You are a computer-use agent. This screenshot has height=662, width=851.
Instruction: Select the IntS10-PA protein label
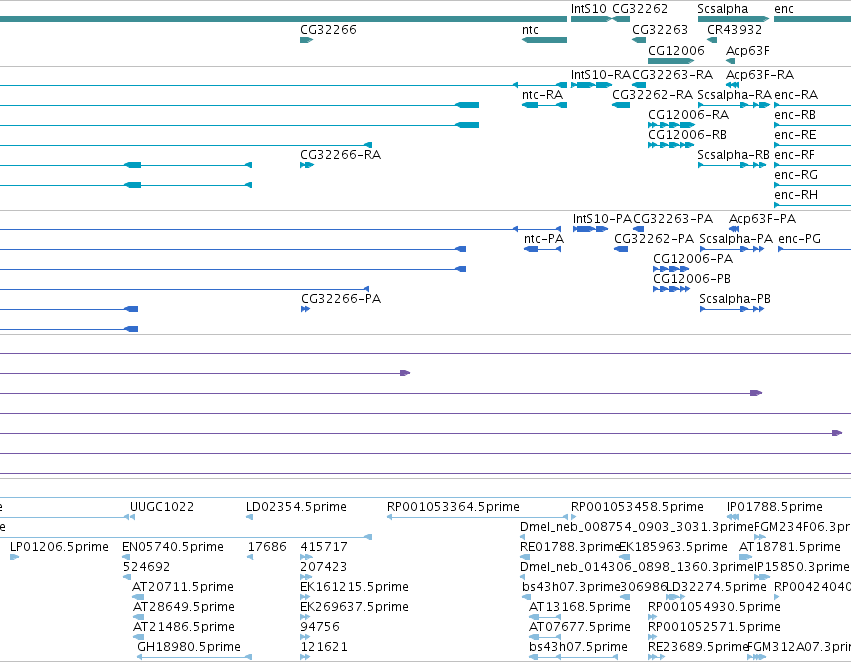pos(602,219)
